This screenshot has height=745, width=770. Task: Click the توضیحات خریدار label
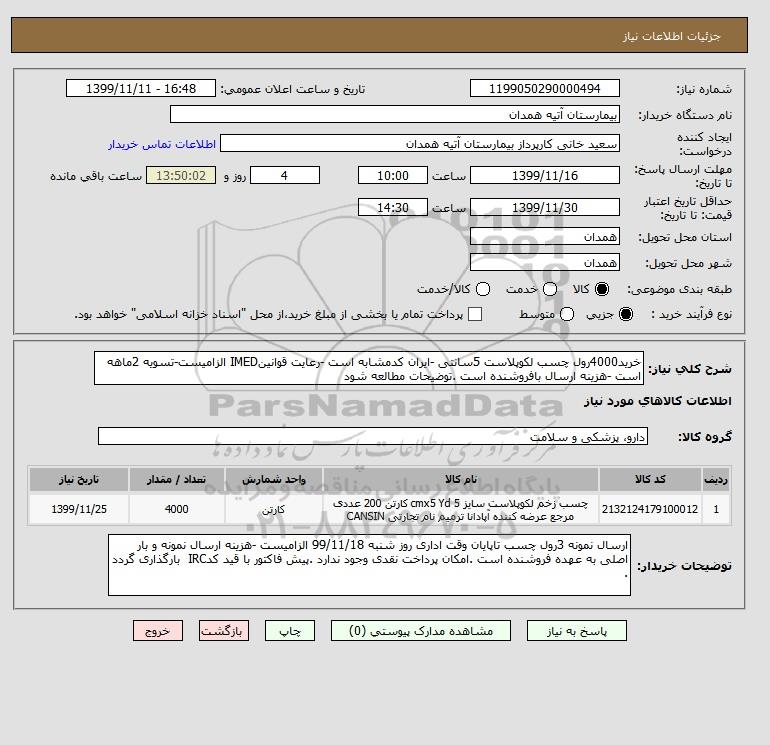[684, 566]
